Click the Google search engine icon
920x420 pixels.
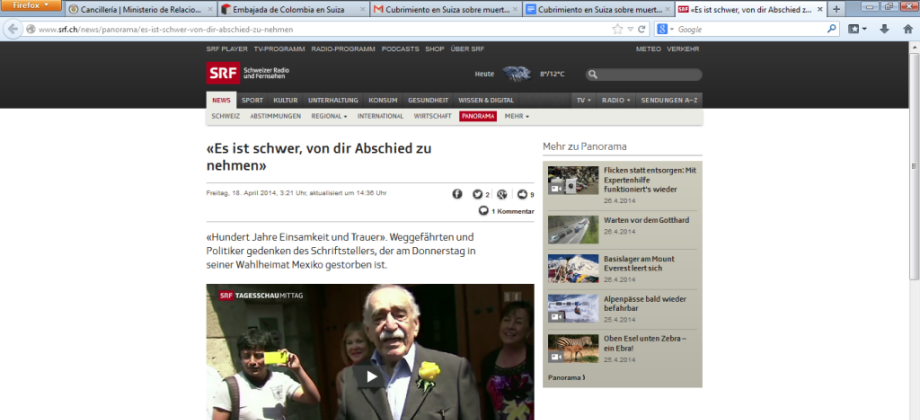[662, 29]
